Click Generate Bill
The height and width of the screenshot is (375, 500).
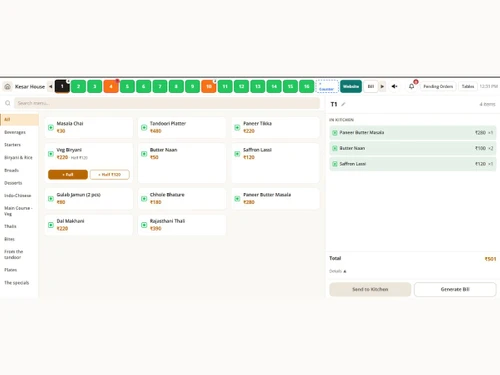pos(455,289)
